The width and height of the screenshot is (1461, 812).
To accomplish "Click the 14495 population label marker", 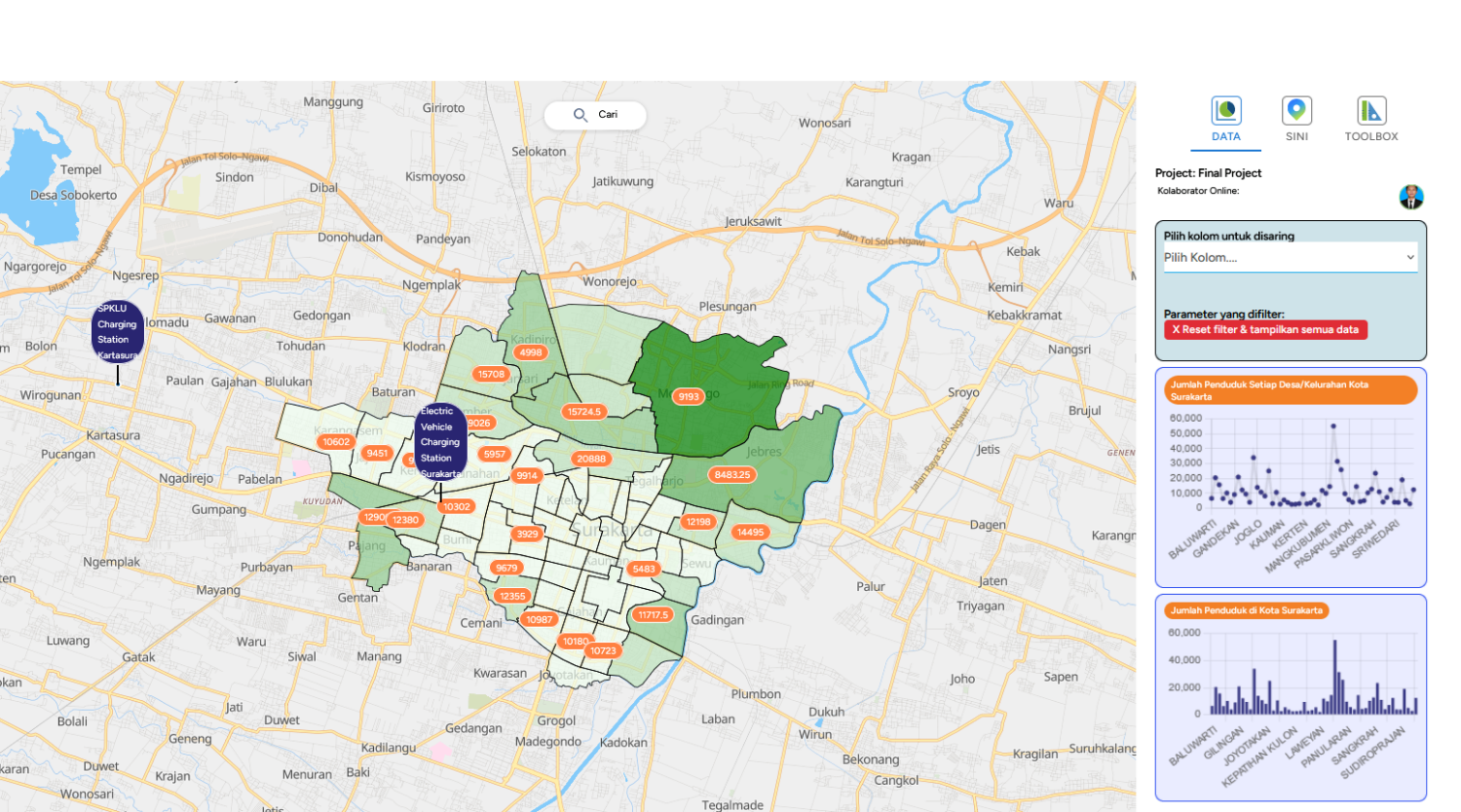I will coord(750,533).
